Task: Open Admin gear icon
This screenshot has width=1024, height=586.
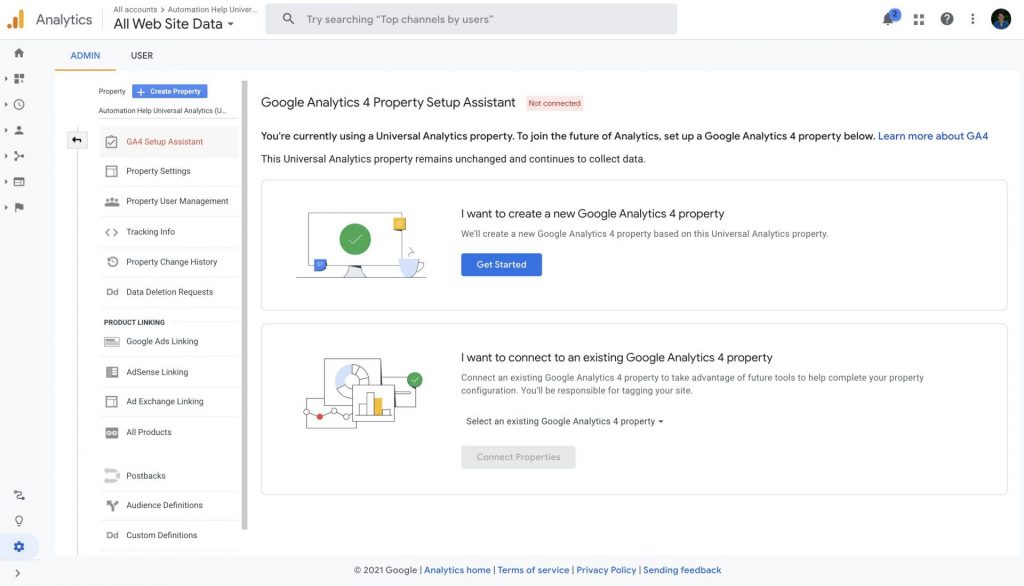Action: pos(19,547)
